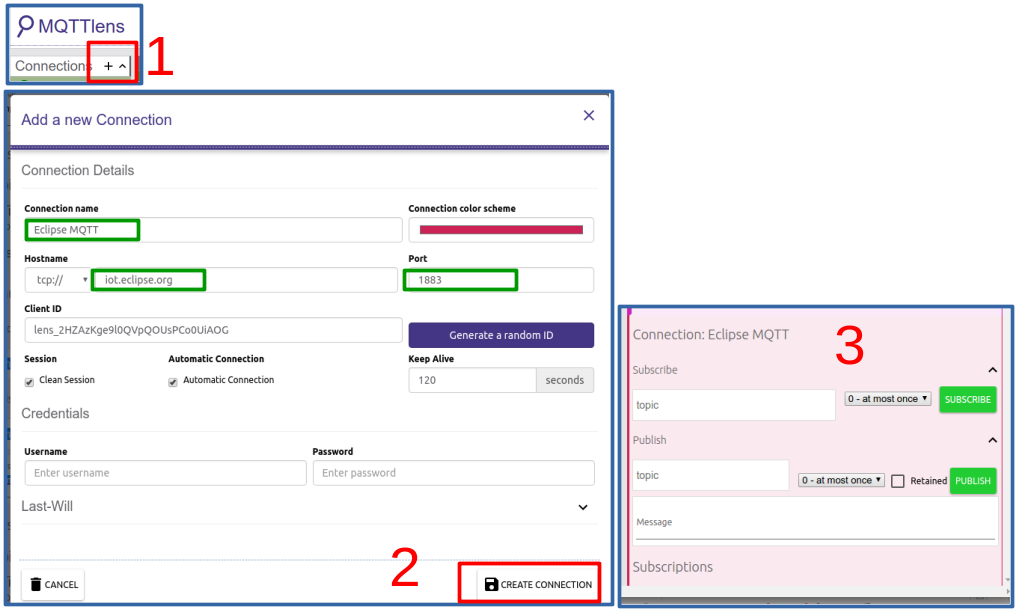Click the Connection: Eclipse MQTT heading
Viewport: 1021px width, 613px height.
click(710, 335)
